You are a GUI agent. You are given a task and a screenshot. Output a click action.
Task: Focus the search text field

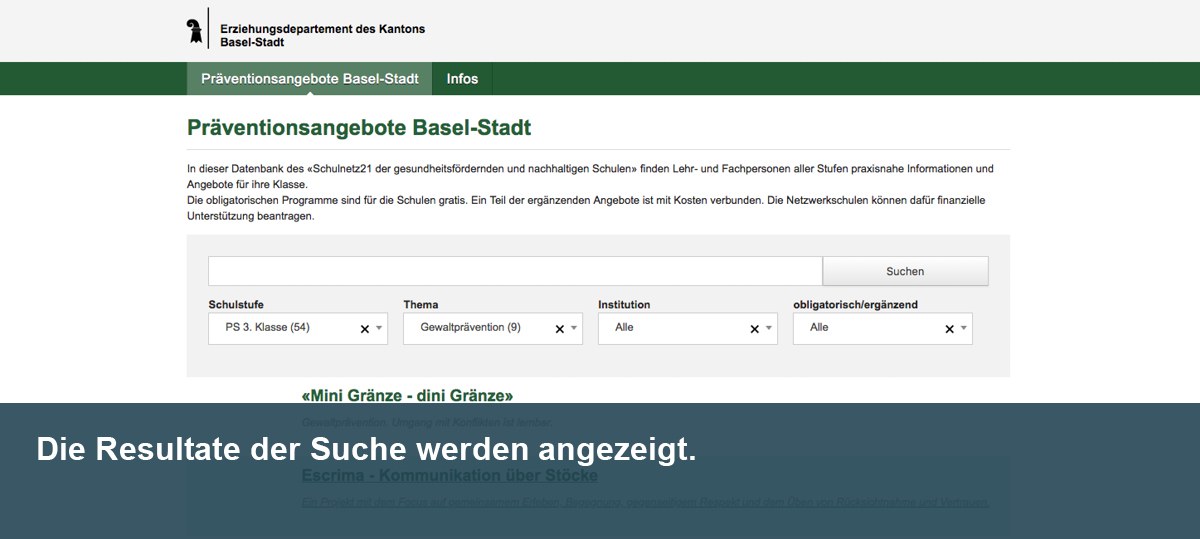pos(514,271)
